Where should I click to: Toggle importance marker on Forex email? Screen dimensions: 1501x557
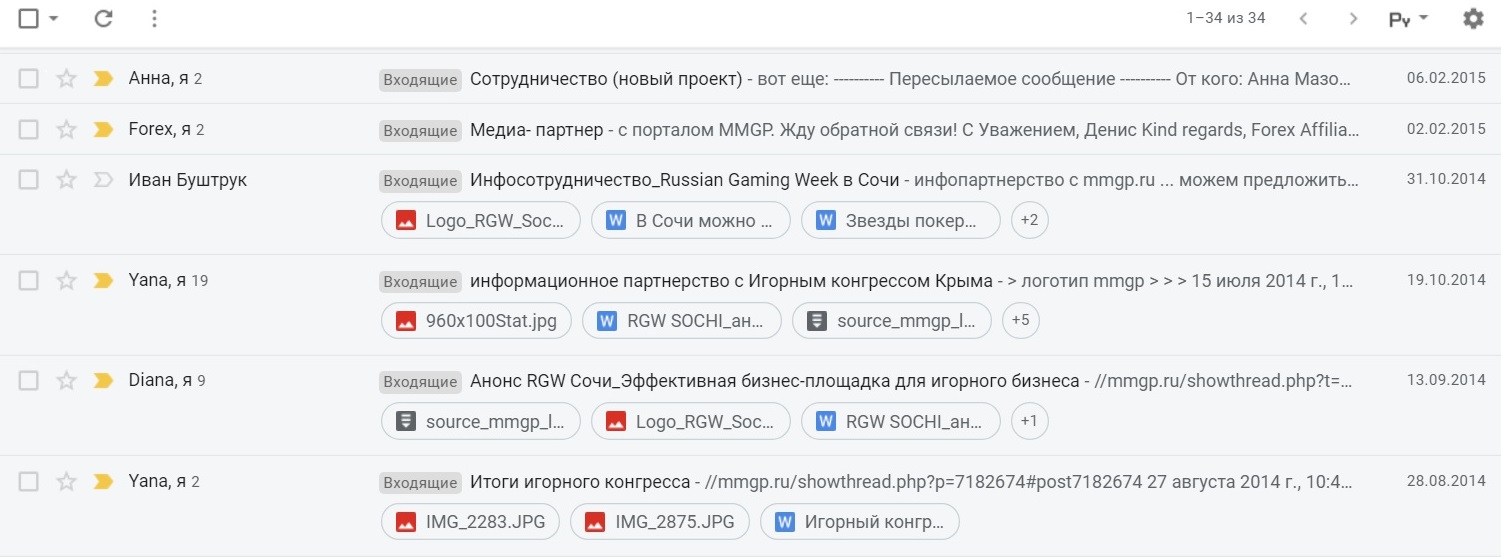click(103, 129)
